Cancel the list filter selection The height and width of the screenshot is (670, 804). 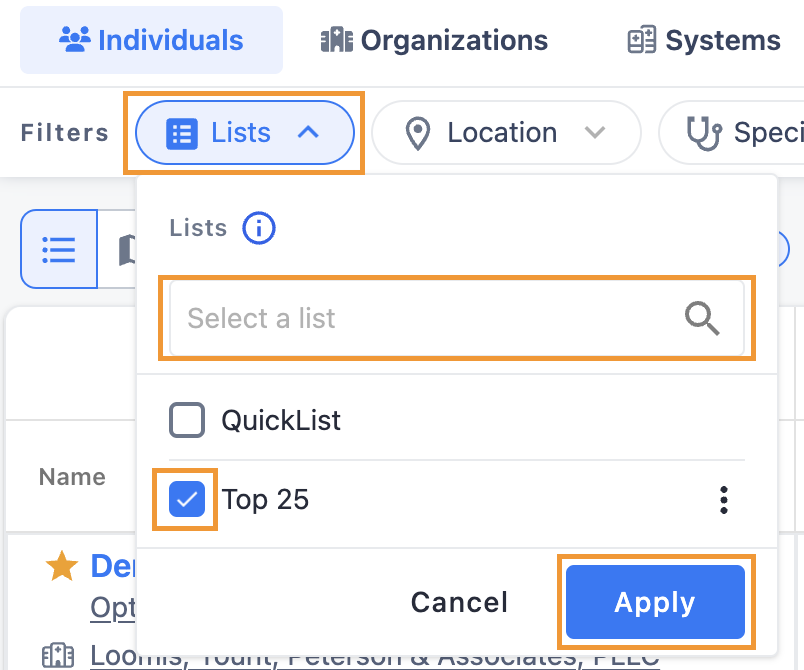click(459, 602)
